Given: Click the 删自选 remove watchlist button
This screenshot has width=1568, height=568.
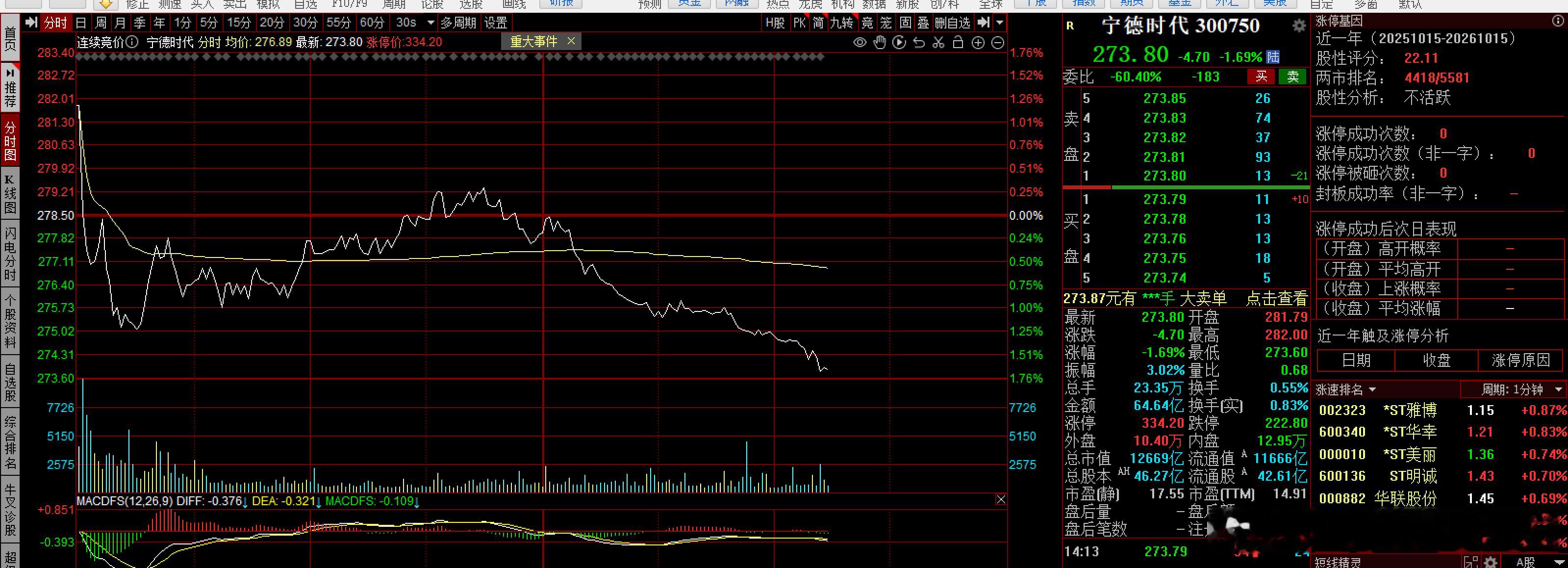Looking at the screenshot, I should [x=953, y=23].
